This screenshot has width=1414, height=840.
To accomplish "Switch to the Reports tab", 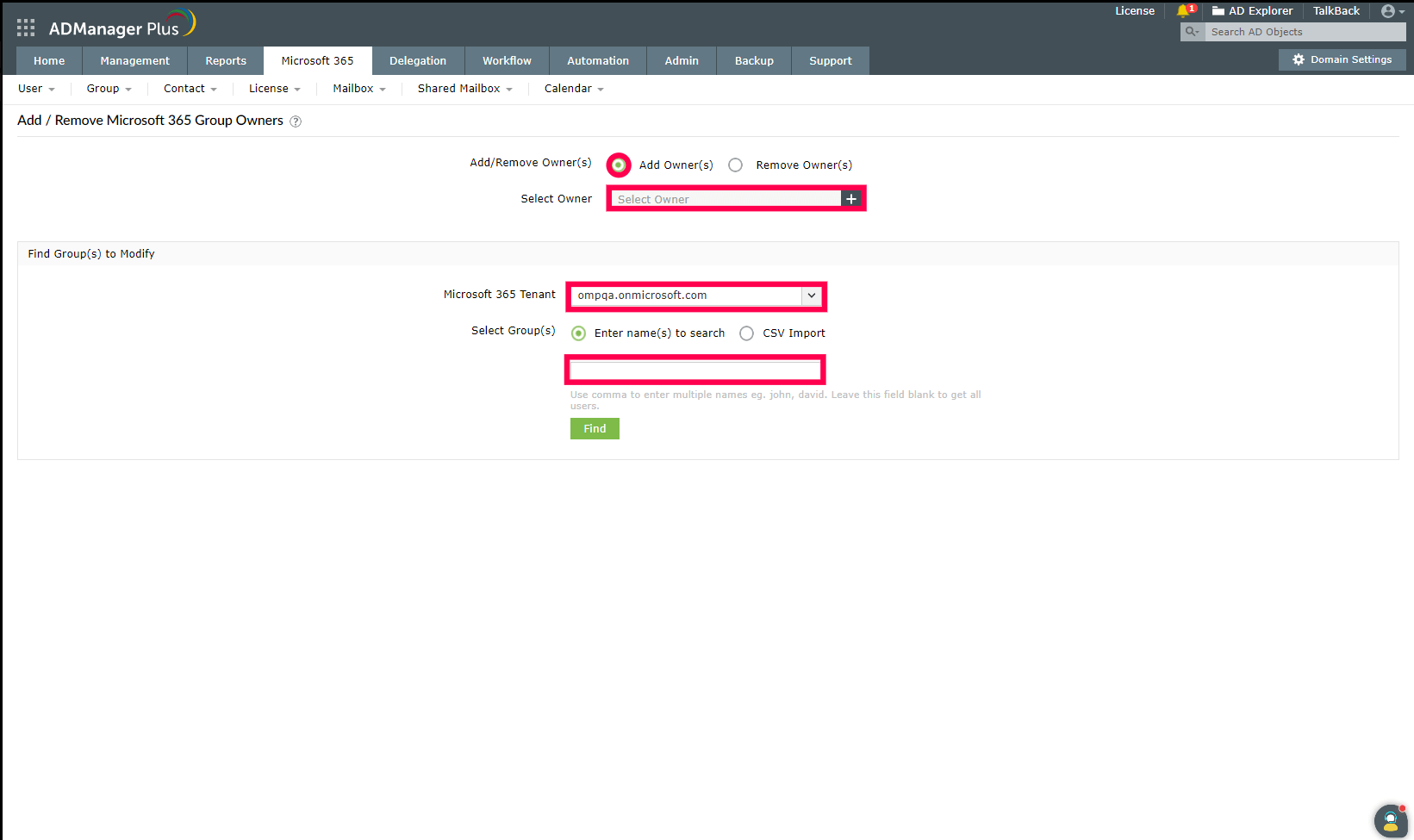I will pyautogui.click(x=226, y=60).
